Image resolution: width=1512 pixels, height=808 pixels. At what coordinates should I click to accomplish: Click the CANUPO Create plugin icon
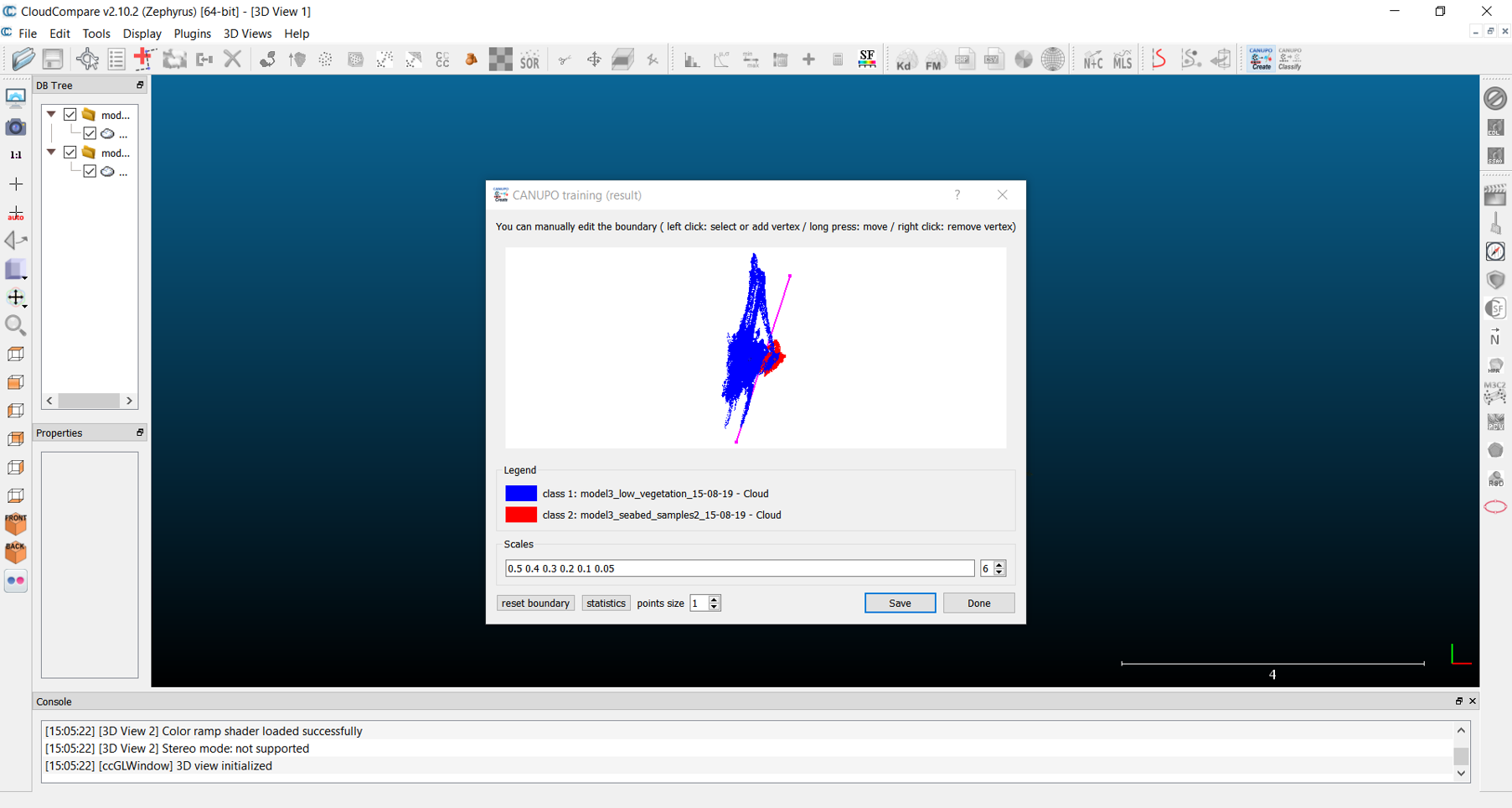pos(1261,59)
